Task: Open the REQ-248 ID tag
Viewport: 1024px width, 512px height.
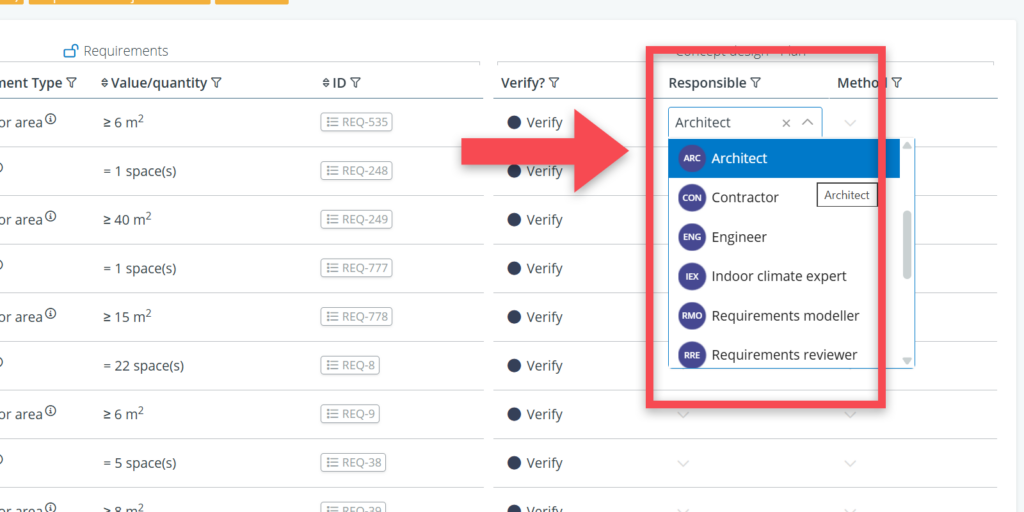Action: (356, 171)
